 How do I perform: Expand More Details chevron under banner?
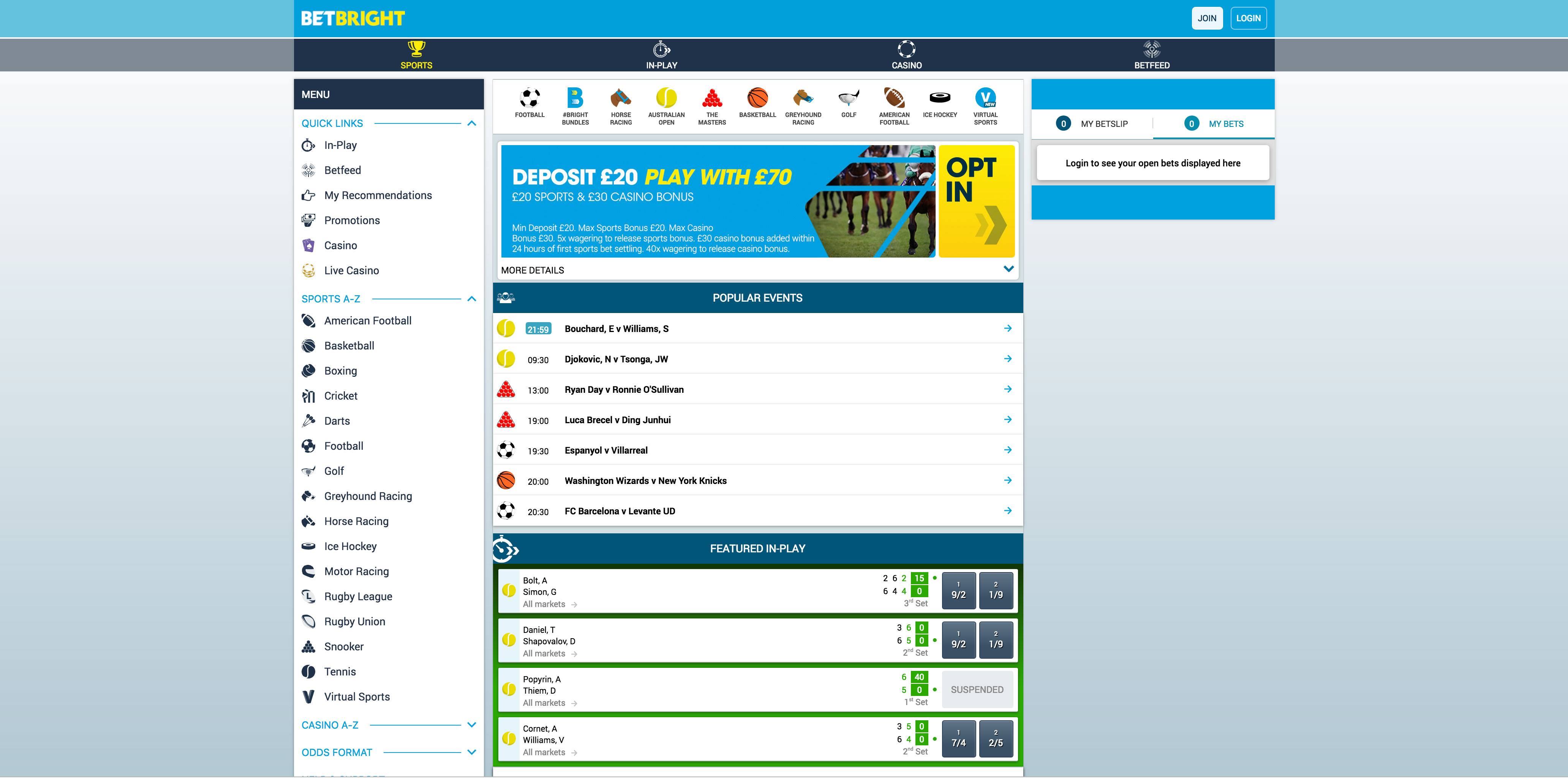(1008, 269)
